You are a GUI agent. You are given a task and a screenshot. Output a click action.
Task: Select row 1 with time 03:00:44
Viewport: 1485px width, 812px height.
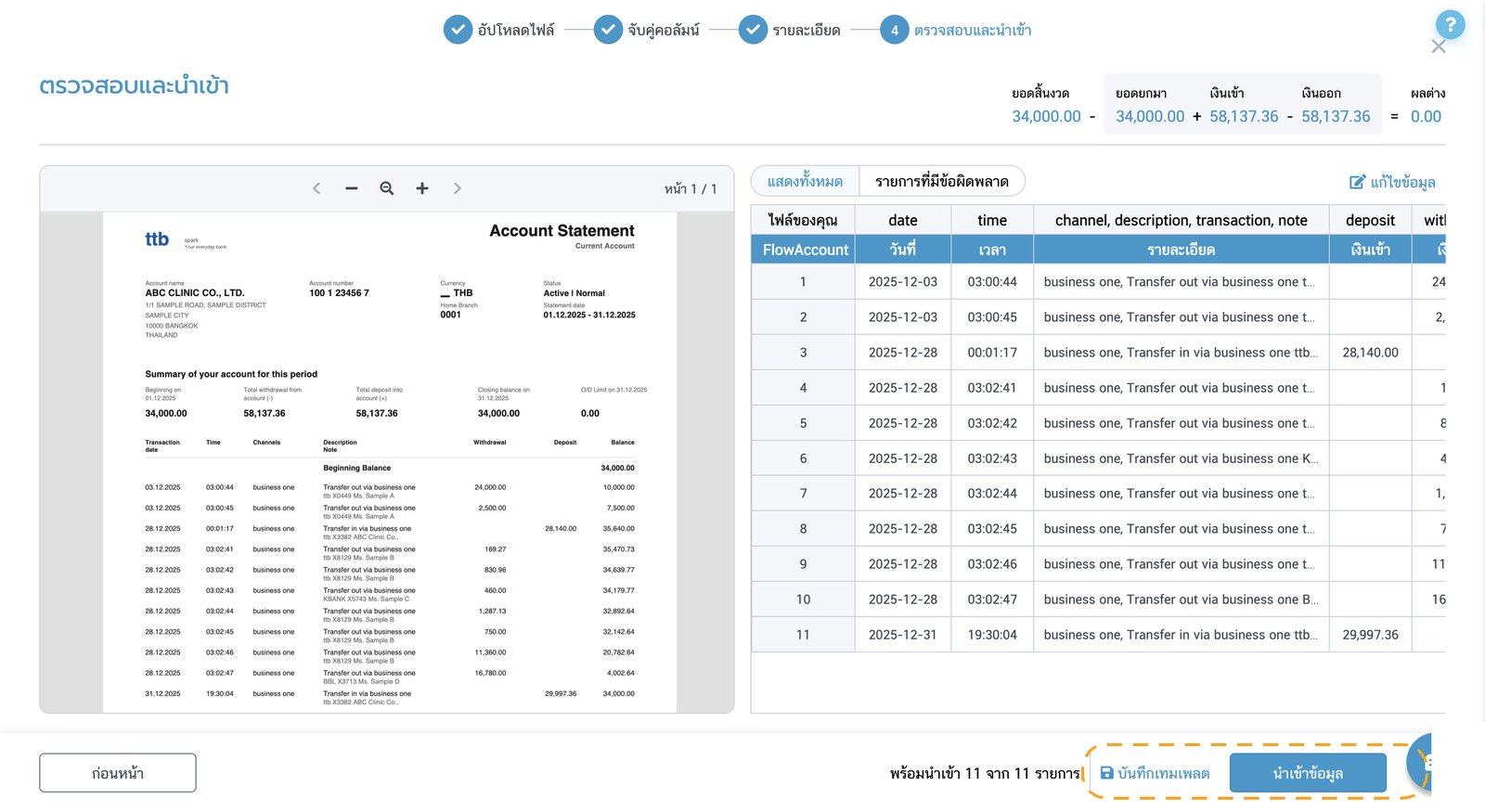coord(1098,282)
